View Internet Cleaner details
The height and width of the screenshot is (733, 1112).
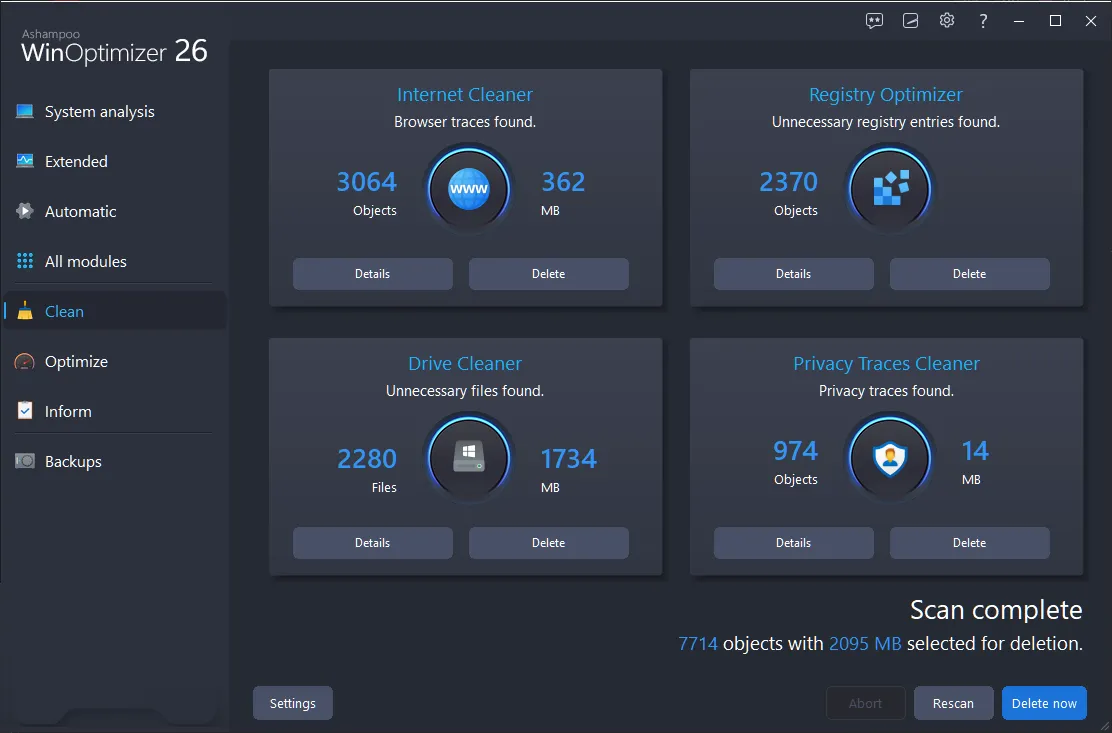point(372,273)
